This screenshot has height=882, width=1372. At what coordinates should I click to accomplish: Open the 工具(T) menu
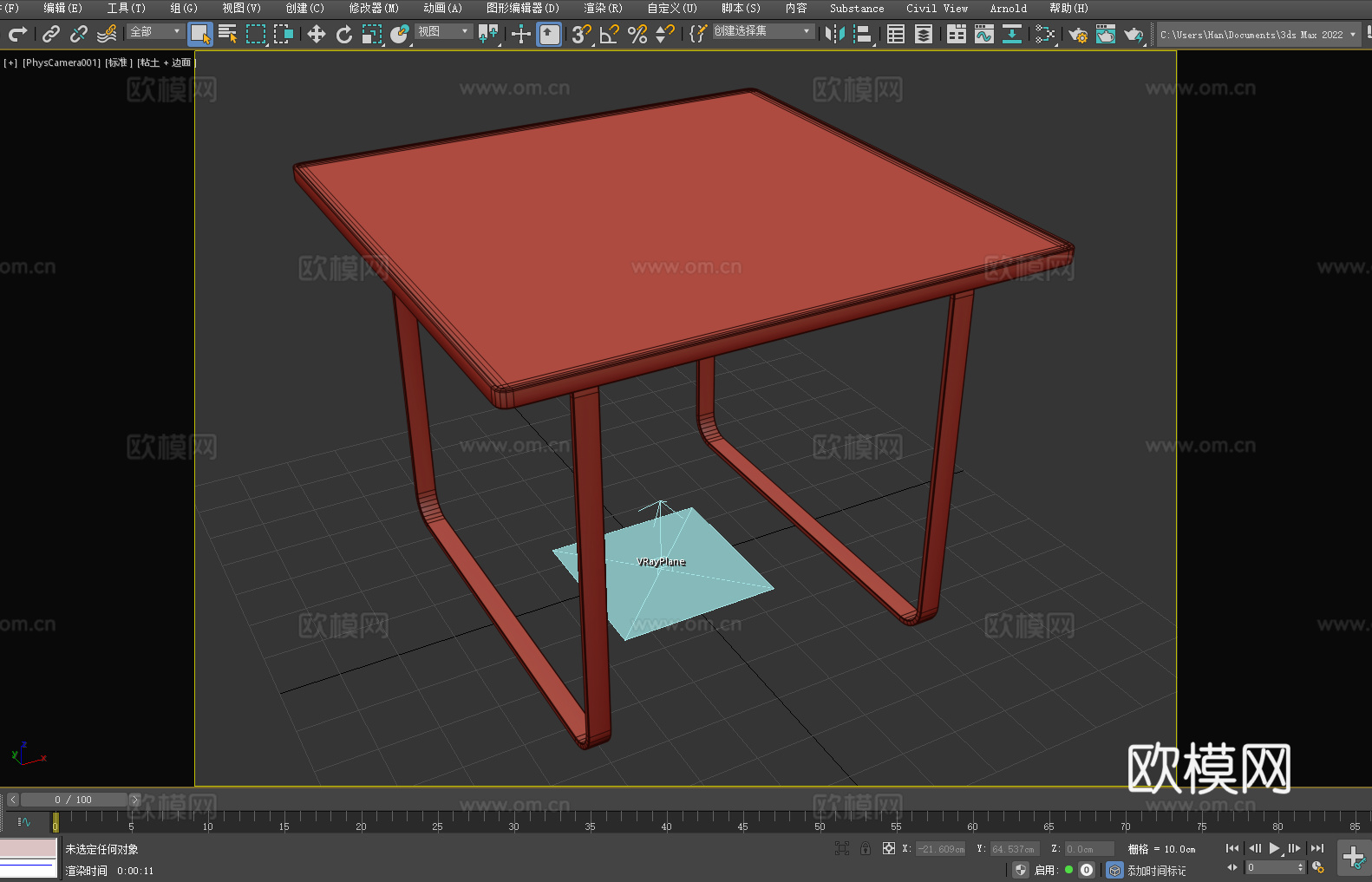126,8
